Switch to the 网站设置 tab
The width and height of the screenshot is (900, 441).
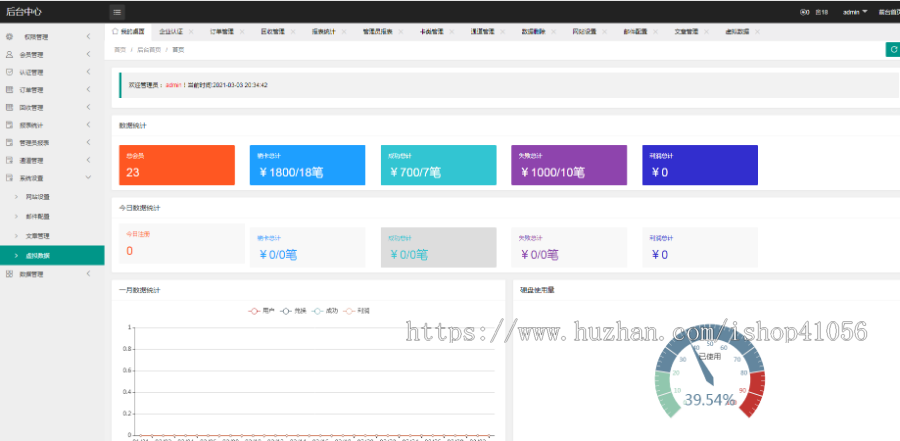(x=584, y=32)
